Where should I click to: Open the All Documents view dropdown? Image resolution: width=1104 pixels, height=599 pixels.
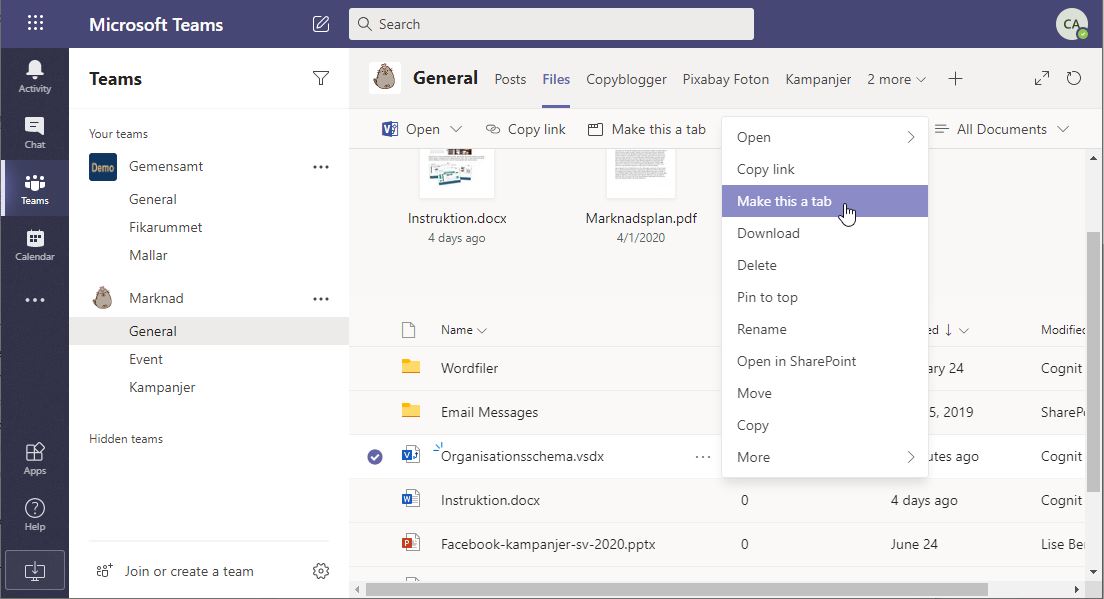pos(1002,129)
